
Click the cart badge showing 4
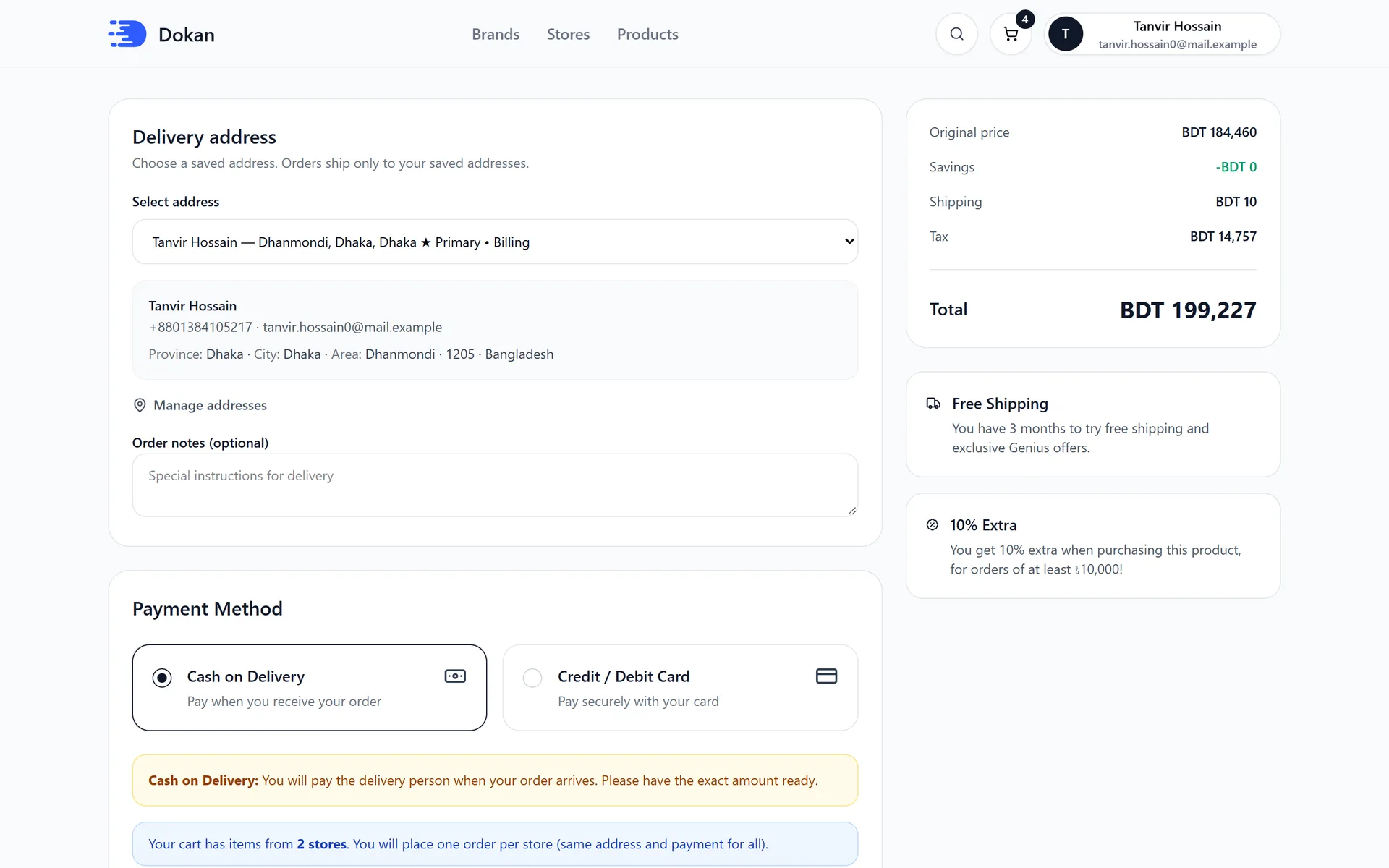(x=1024, y=20)
